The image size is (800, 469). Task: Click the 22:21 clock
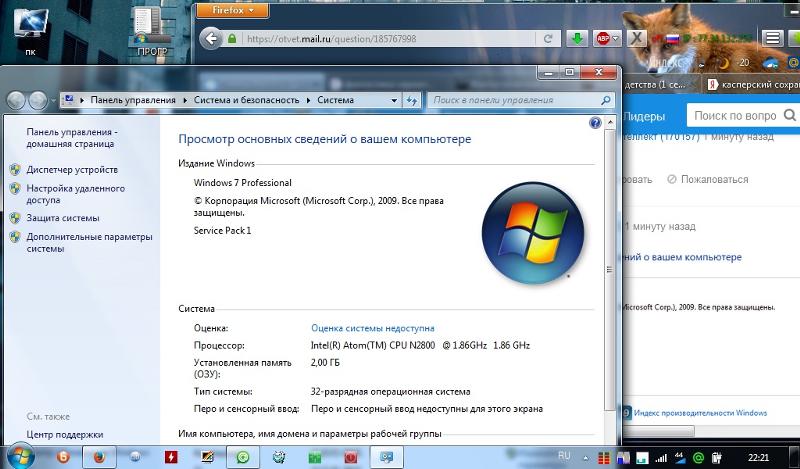[x=759, y=457]
